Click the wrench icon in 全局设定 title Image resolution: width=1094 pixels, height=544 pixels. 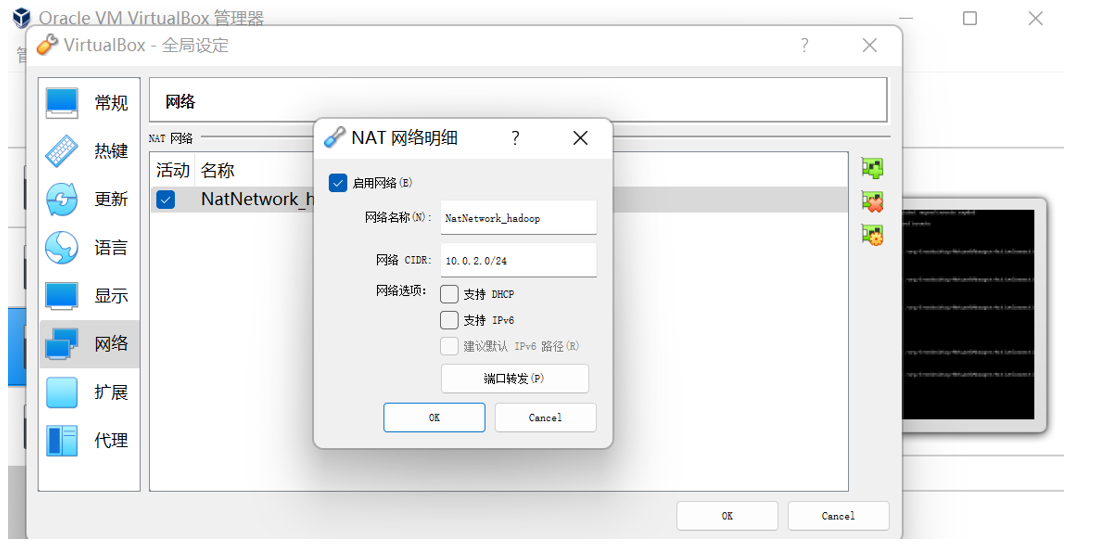coord(47,45)
